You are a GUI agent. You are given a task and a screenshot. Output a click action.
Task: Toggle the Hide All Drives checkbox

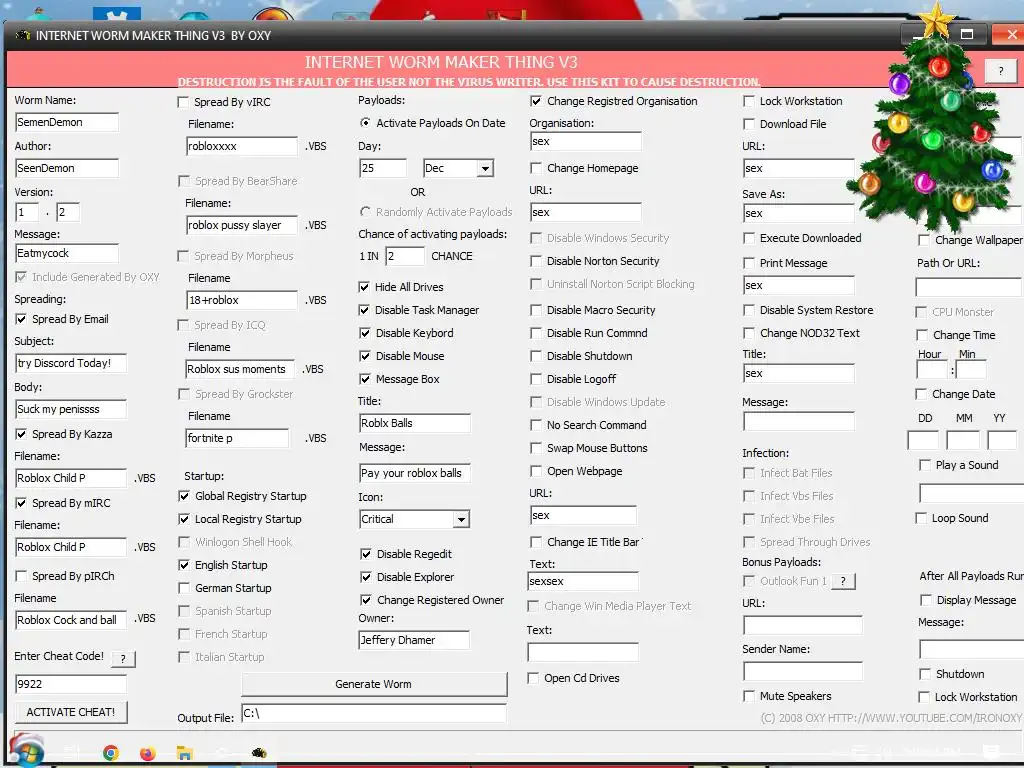click(364, 287)
